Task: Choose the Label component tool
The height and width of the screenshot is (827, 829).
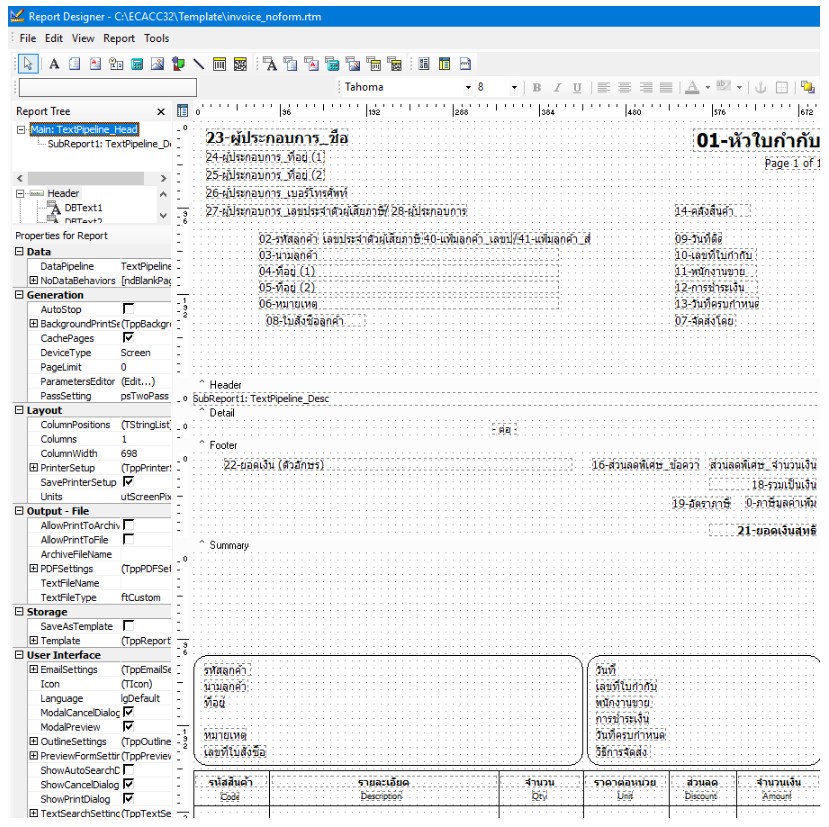Action: tap(54, 64)
